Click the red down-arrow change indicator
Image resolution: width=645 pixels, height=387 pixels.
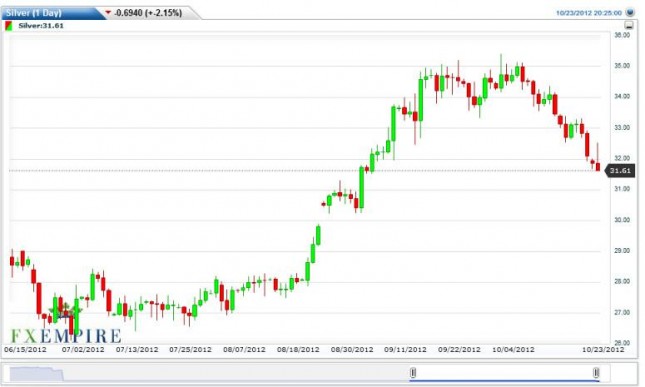(x=108, y=13)
